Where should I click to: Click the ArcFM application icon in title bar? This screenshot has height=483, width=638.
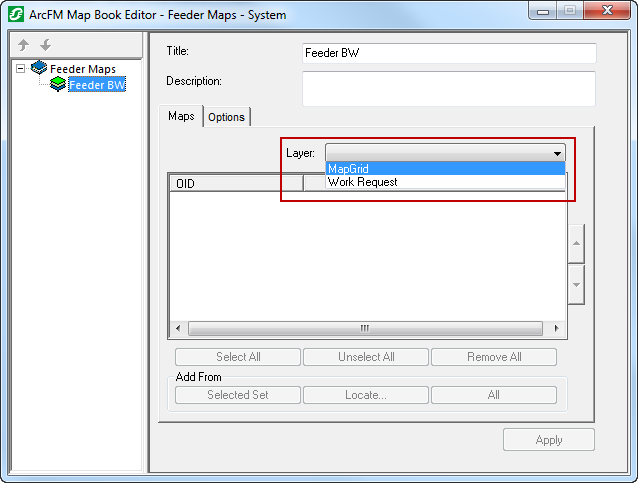(x=16, y=15)
